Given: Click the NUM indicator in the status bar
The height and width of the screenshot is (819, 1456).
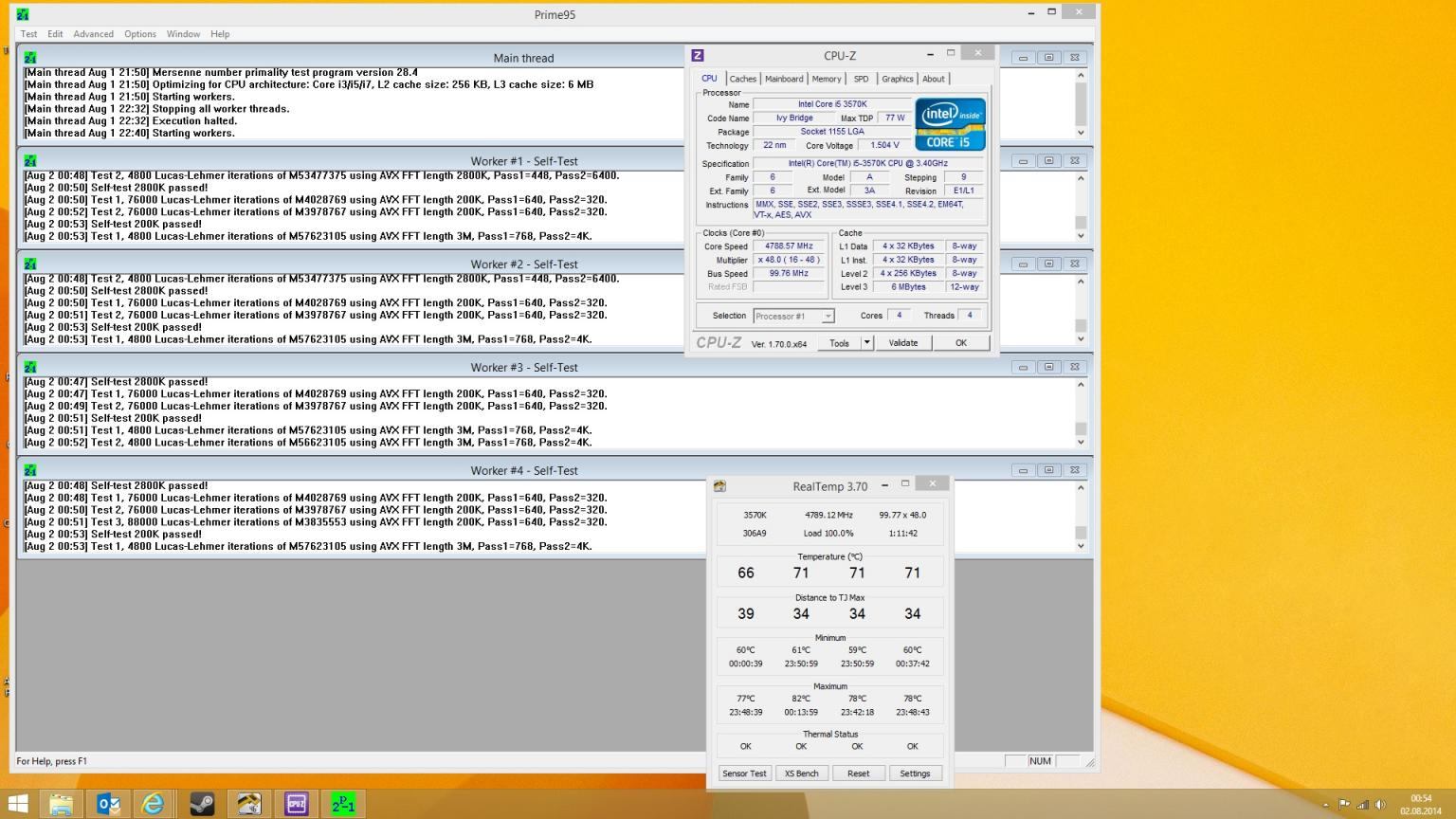Looking at the screenshot, I should [x=1040, y=761].
